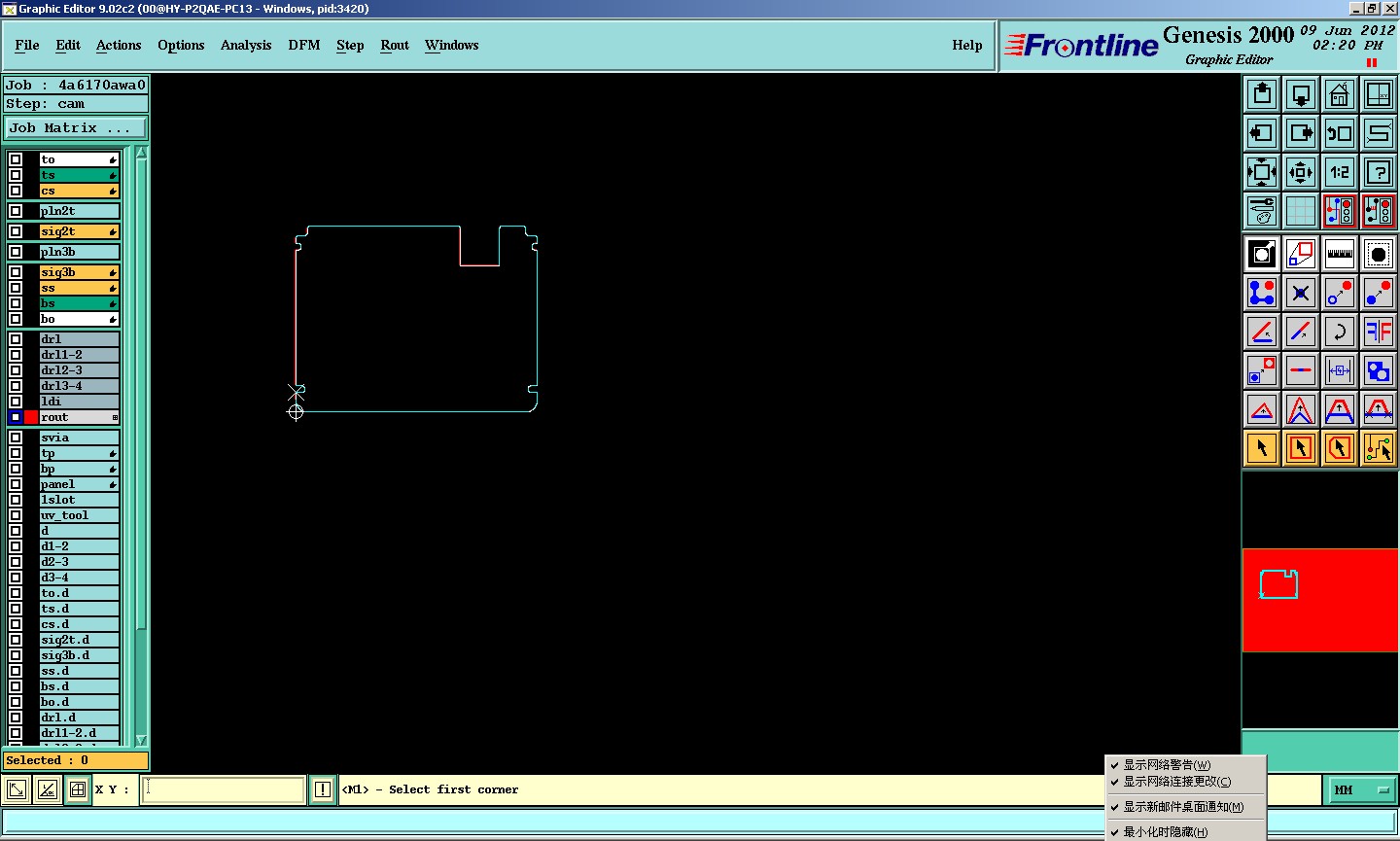This screenshot has height=841, width=1400.
Task: Select the panel layer row
Action: [x=79, y=484]
